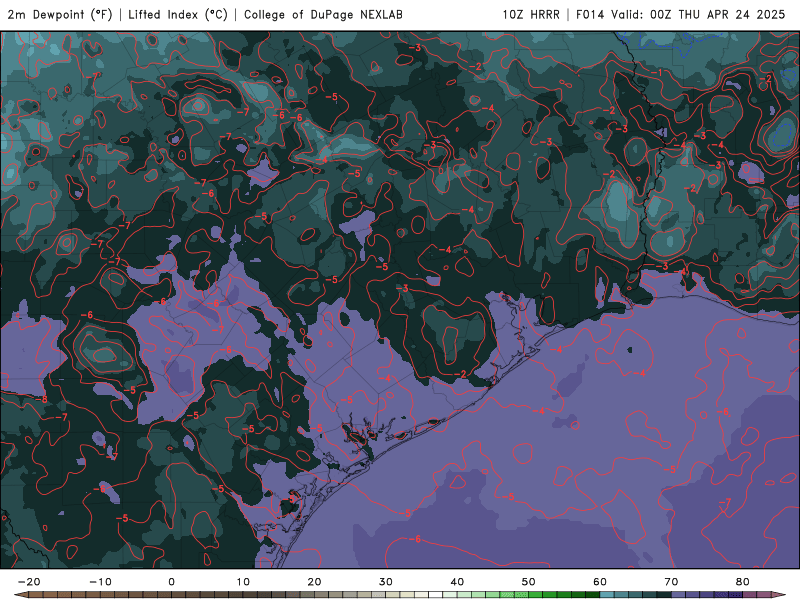Click the 'College of DuPage NEXLAB' label
The width and height of the screenshot is (800, 600).
tap(323, 15)
